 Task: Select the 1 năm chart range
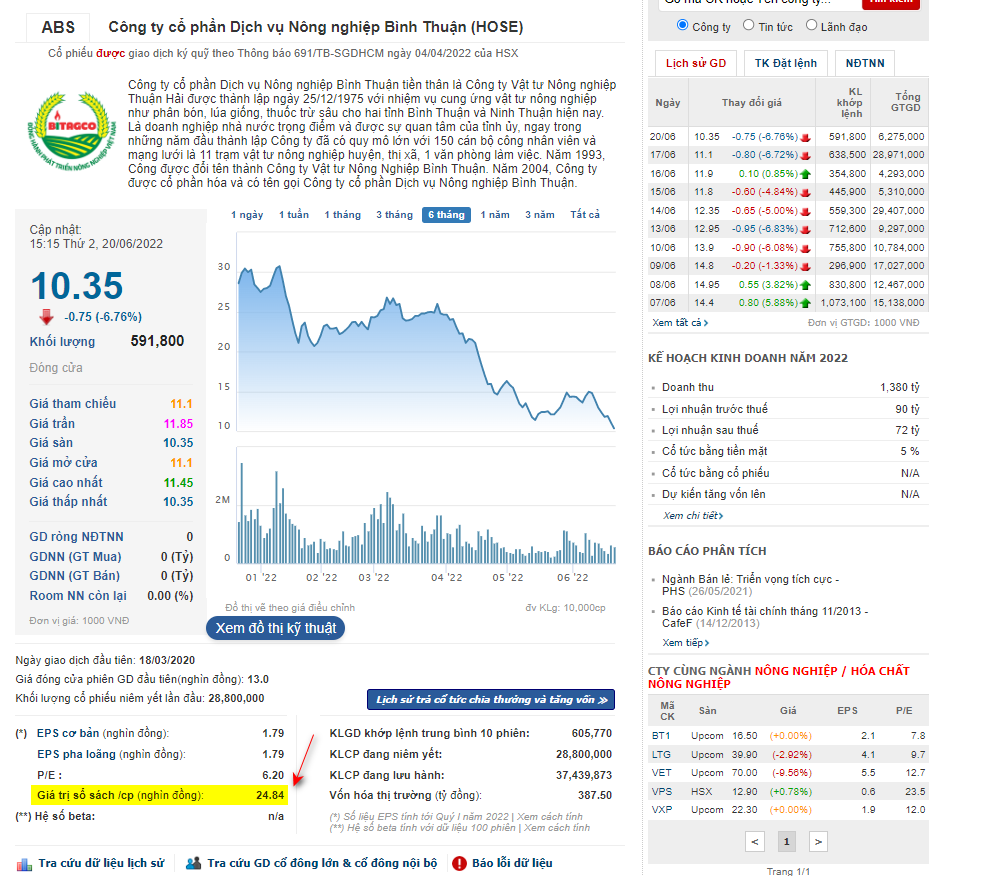[495, 215]
